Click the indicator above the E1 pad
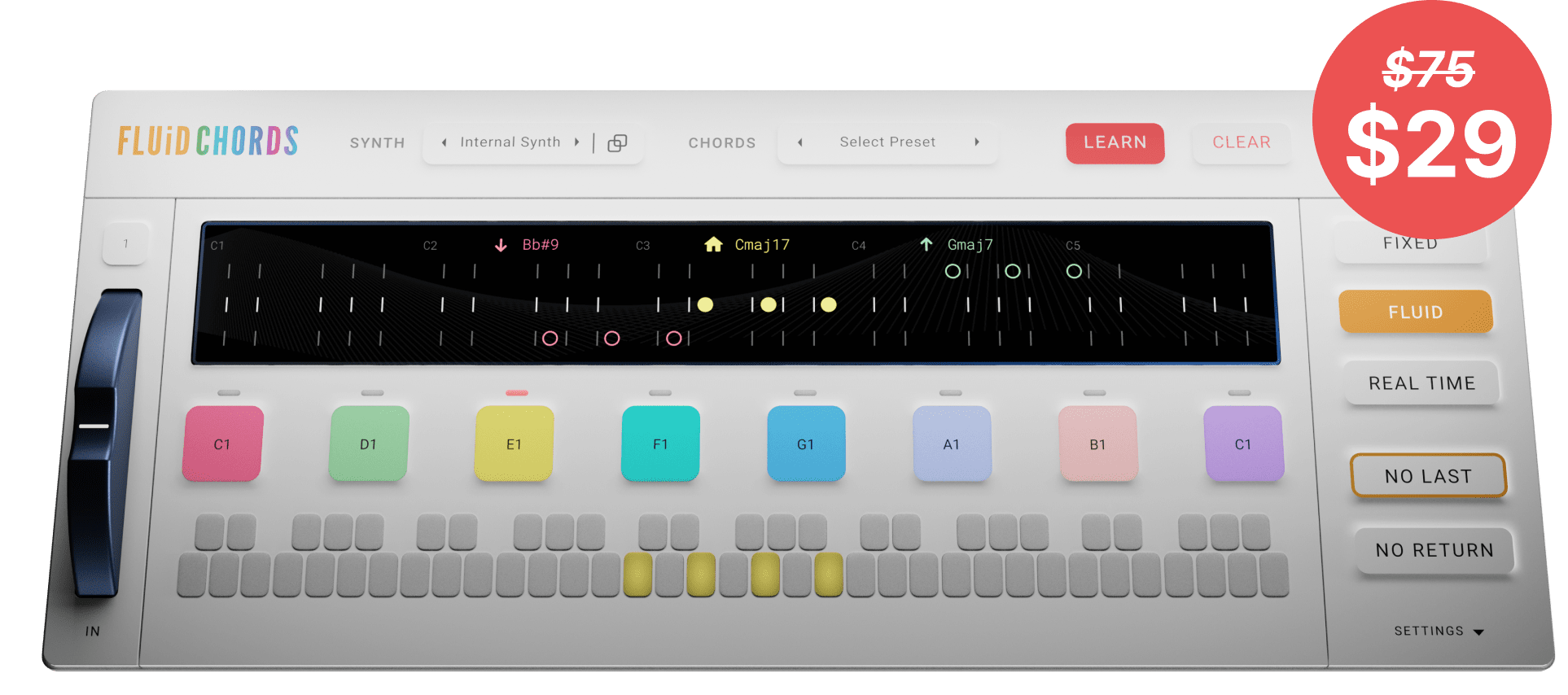1568x695 pixels. (517, 393)
